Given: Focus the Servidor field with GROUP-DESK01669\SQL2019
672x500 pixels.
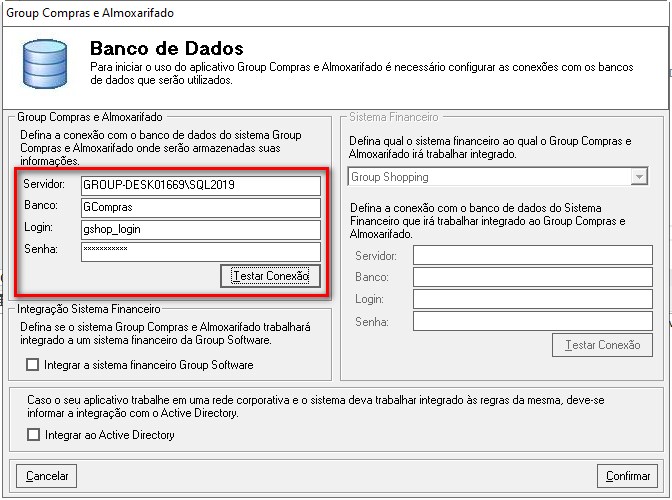Looking at the screenshot, I should click(x=201, y=186).
